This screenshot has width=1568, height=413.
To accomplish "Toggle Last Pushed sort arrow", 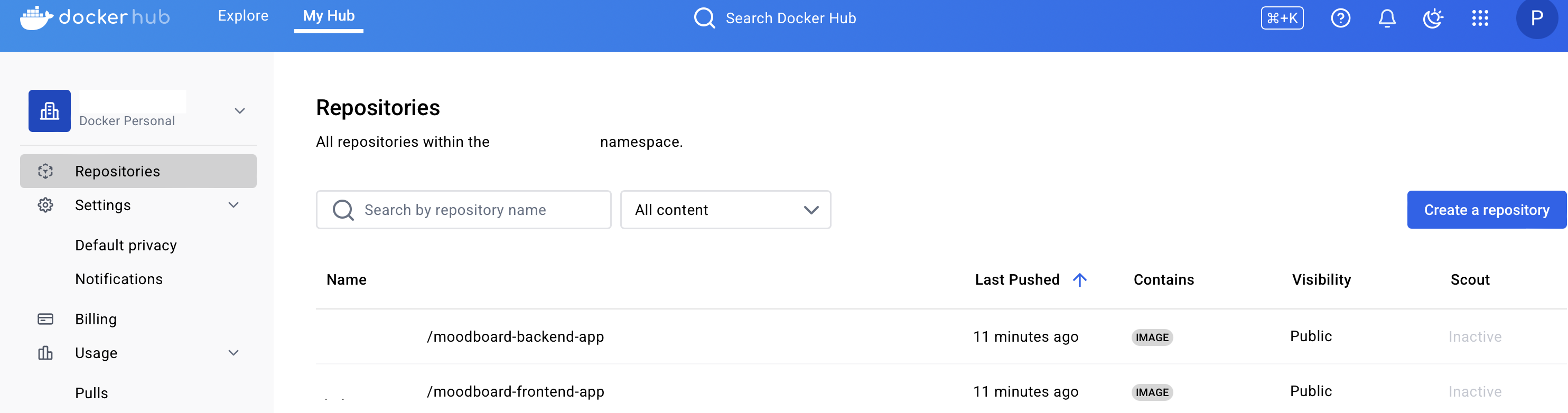I will pyautogui.click(x=1079, y=280).
